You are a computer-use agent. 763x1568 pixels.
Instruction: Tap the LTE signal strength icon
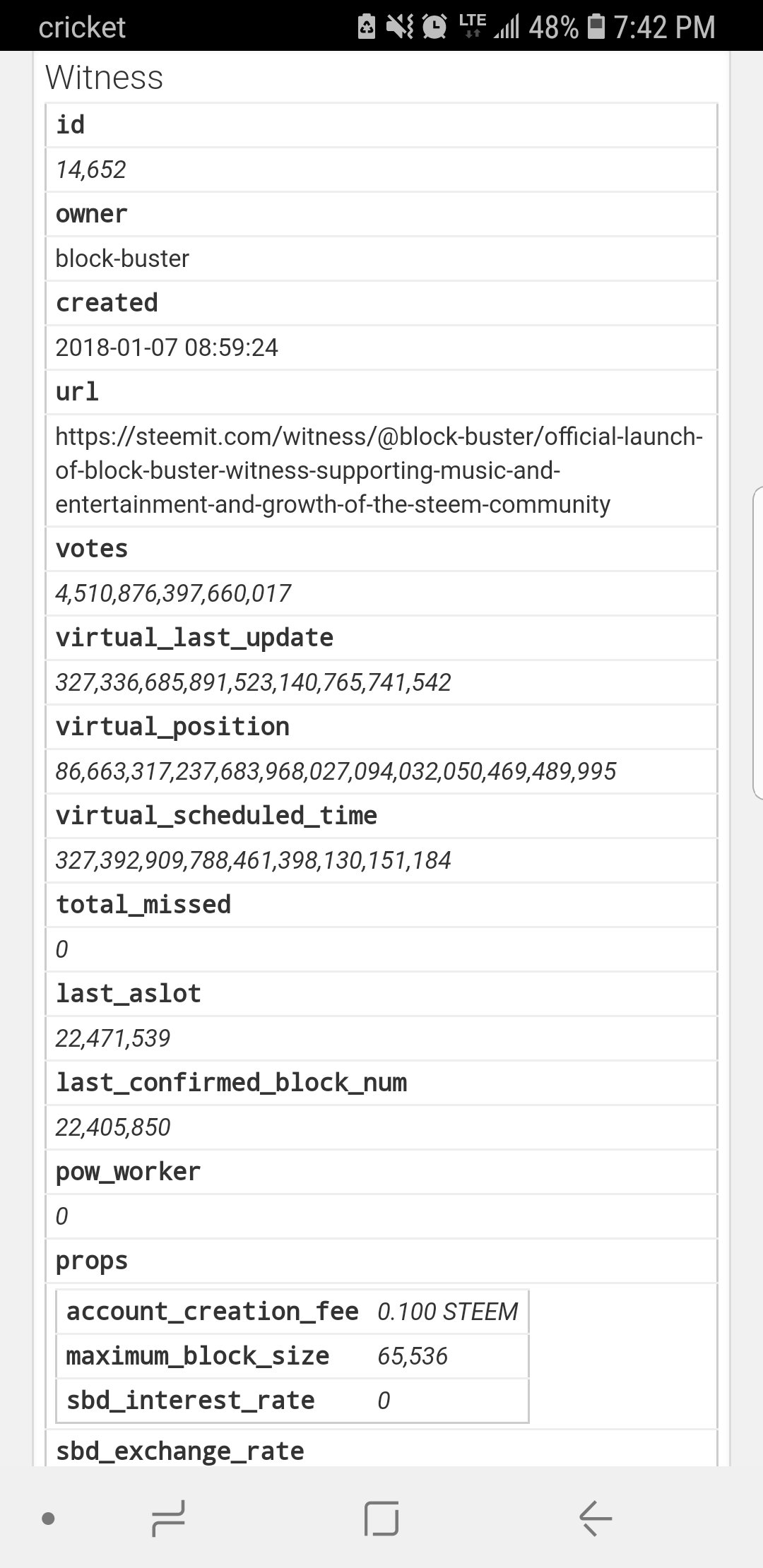(489, 26)
